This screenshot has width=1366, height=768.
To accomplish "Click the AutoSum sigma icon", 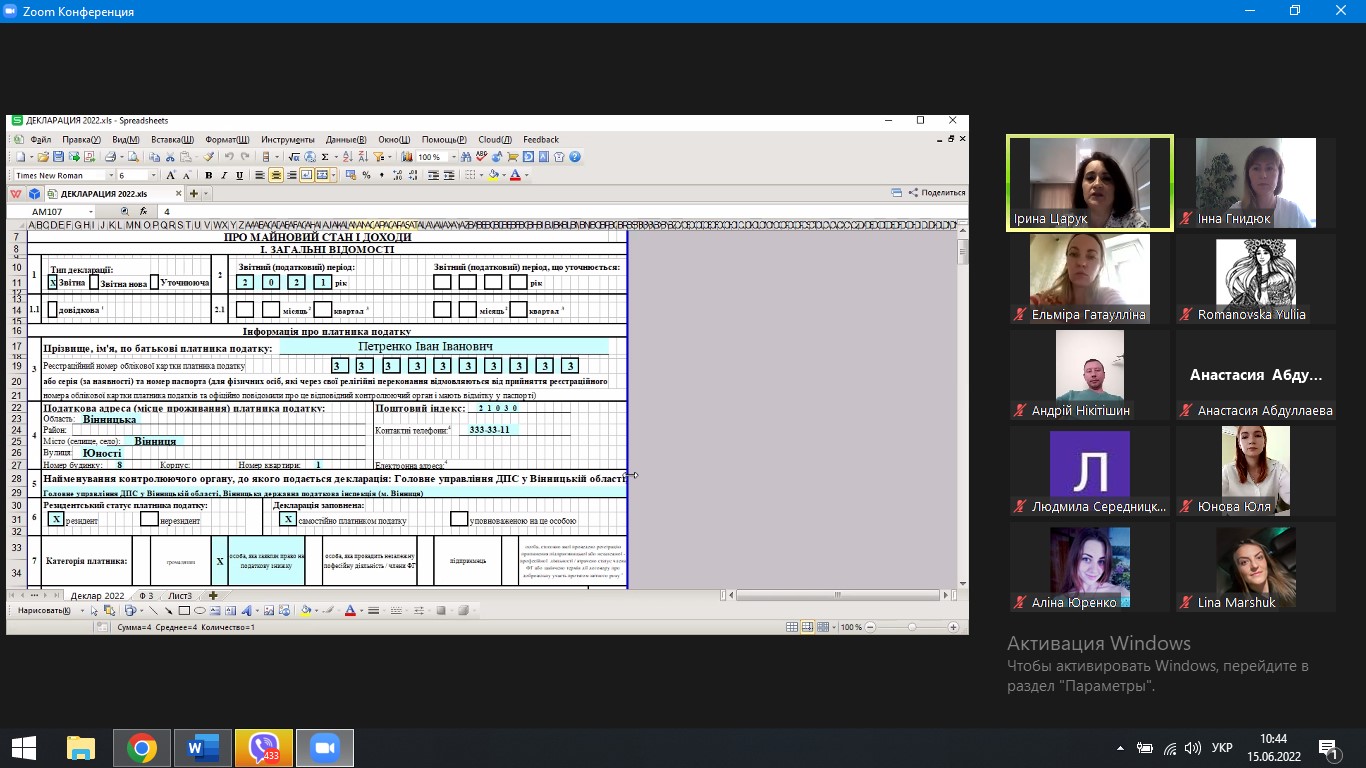I will click(324, 157).
